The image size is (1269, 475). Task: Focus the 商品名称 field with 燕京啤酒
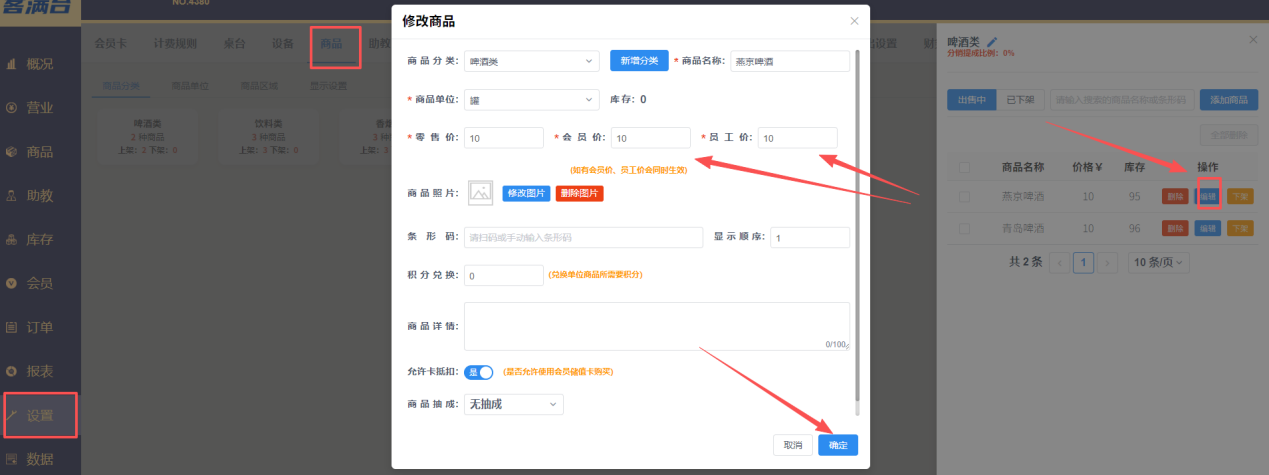tap(790, 61)
